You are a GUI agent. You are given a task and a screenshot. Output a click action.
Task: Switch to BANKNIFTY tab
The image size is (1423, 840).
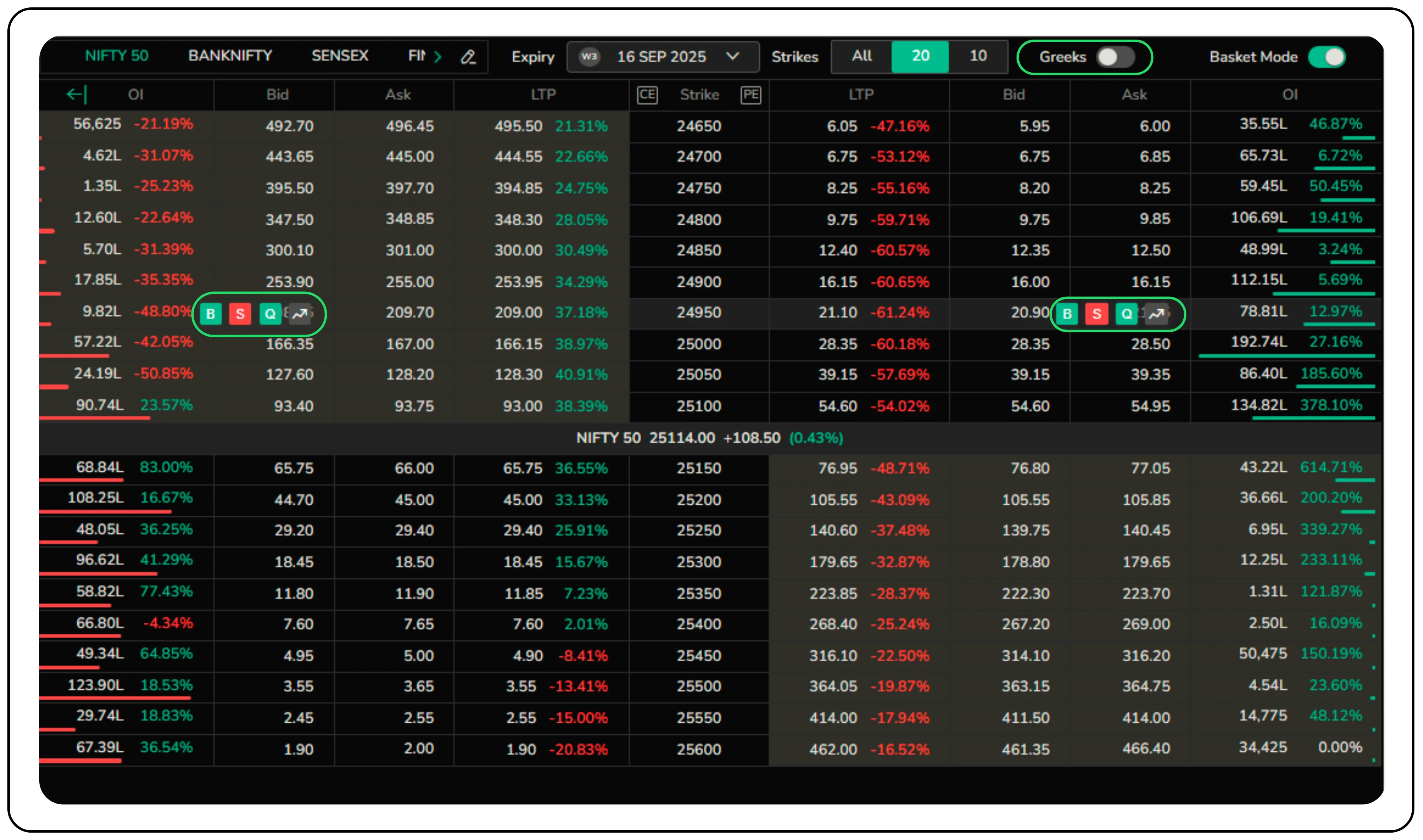[x=230, y=56]
